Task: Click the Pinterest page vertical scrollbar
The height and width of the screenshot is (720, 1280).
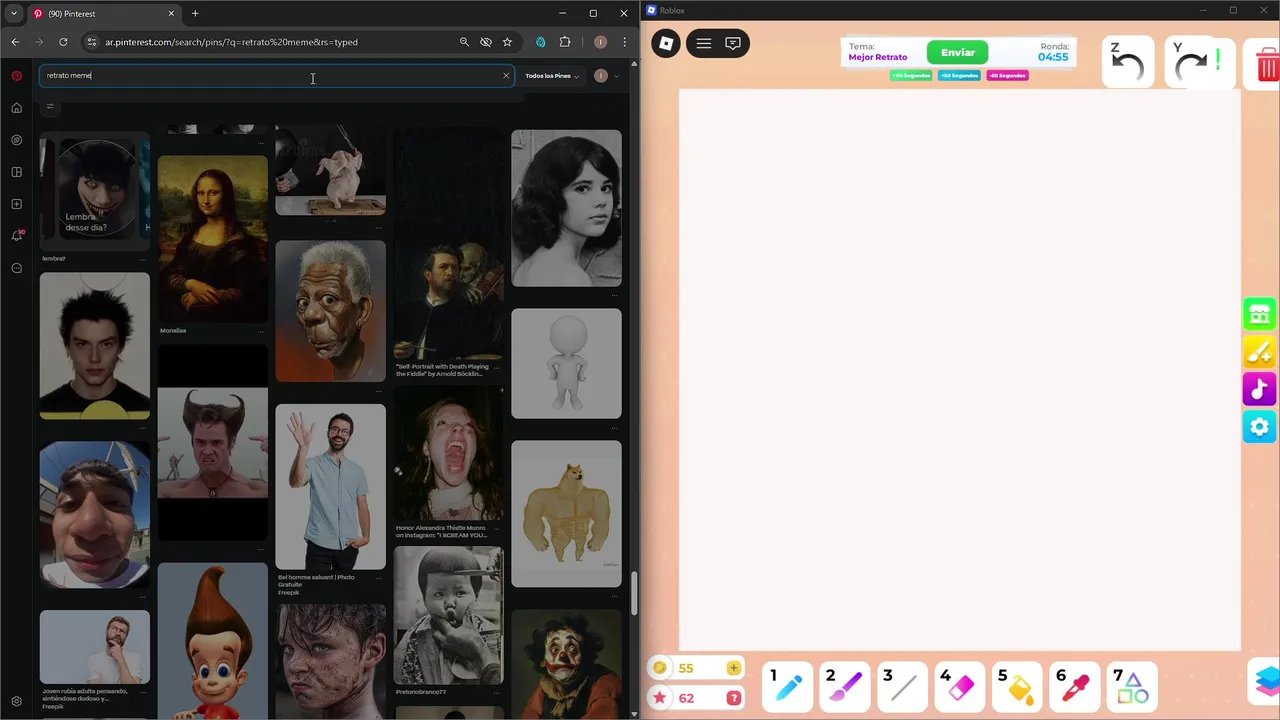Action: tap(634, 592)
